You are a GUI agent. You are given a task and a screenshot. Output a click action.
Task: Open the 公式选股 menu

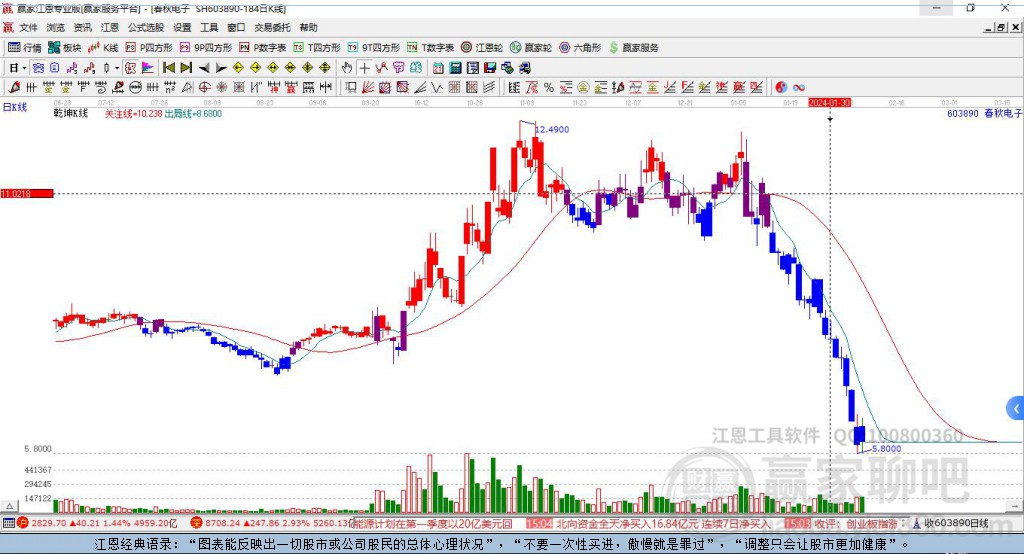(x=146, y=27)
